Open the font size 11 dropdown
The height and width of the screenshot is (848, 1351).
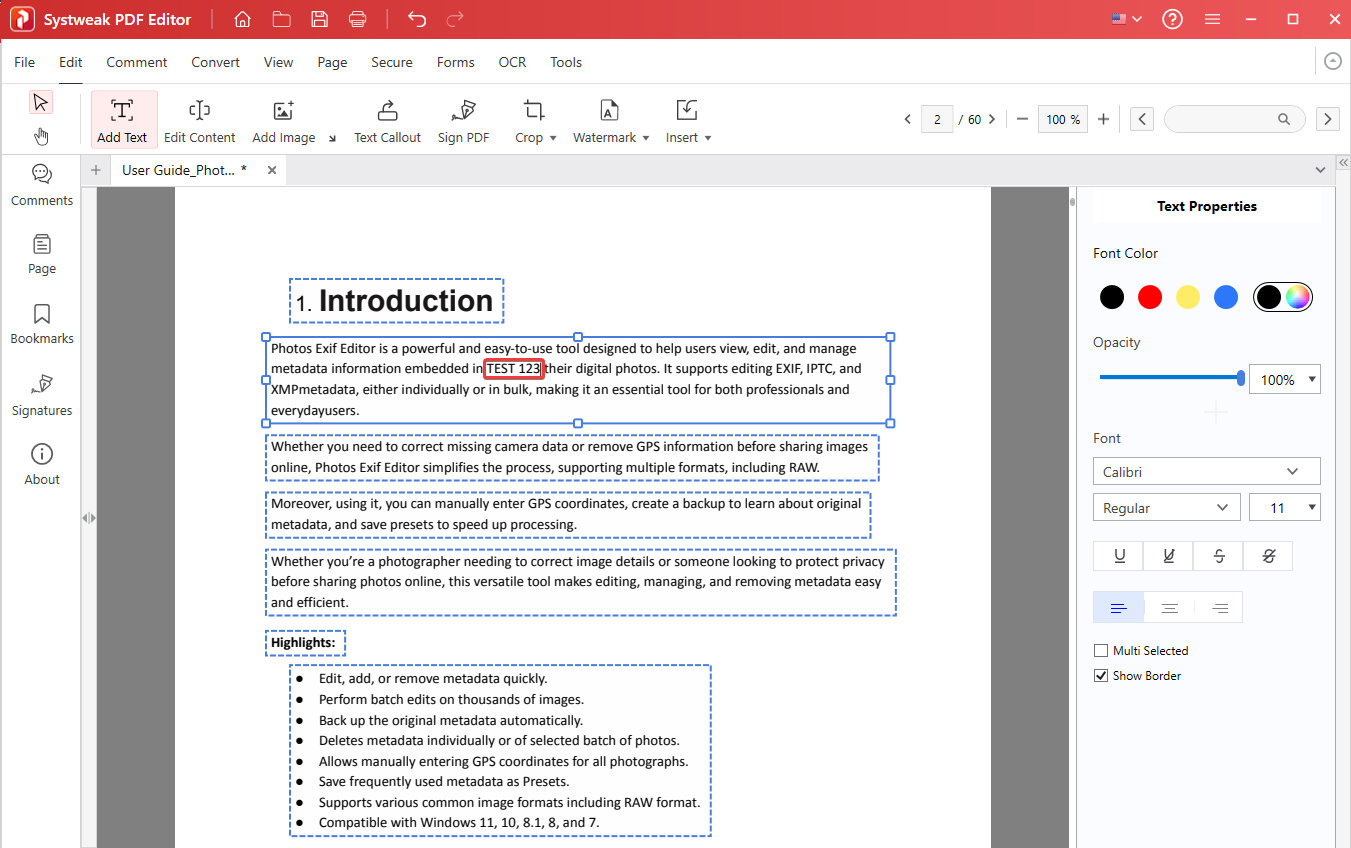(1285, 507)
